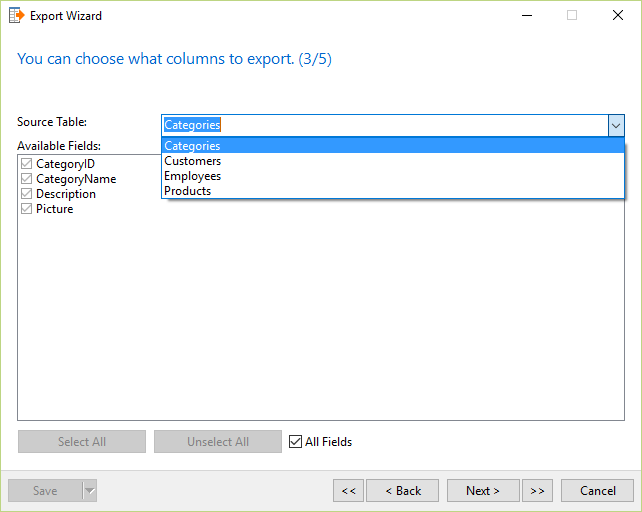Toggle the Picture field checkbox

click(27, 209)
